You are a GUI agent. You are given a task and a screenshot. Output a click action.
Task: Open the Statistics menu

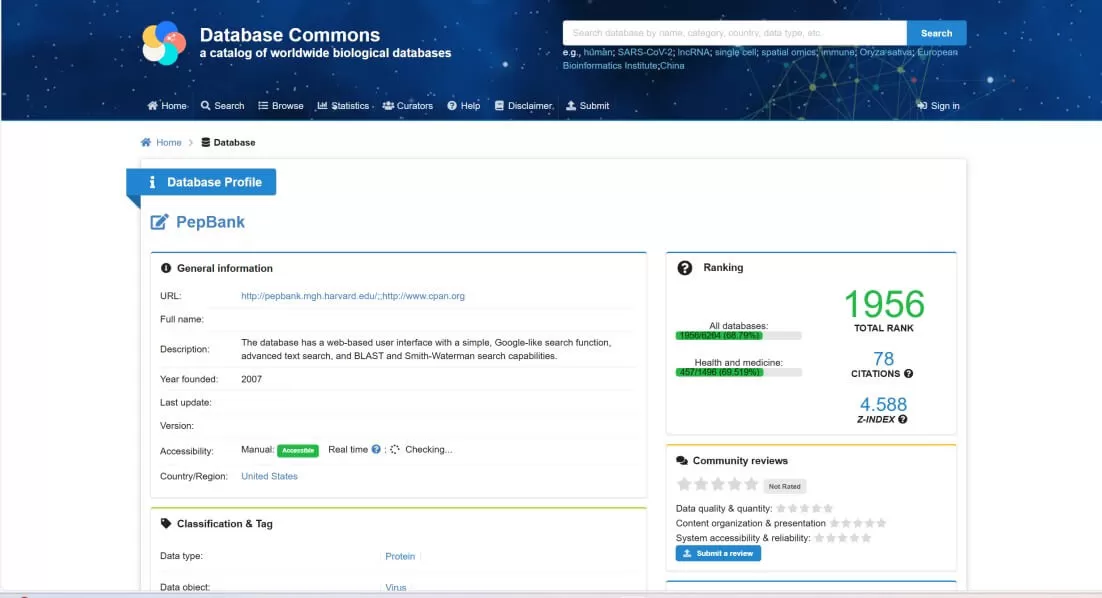tap(343, 106)
